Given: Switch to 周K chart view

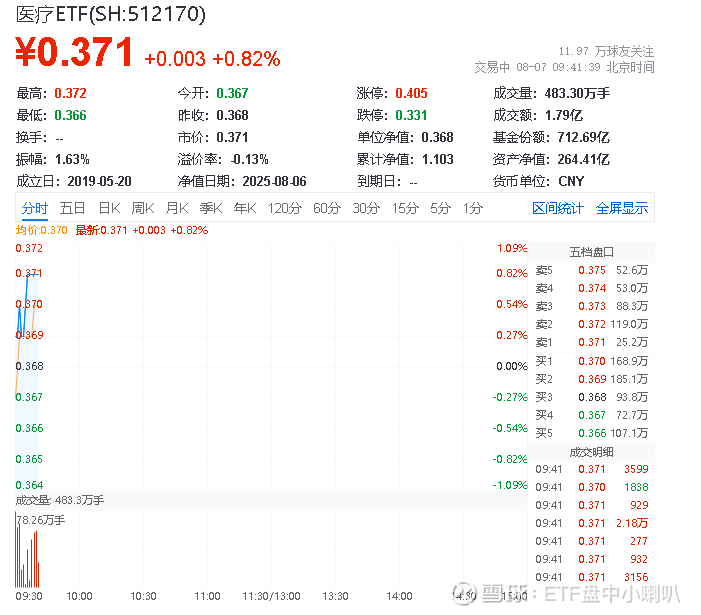Looking at the screenshot, I should point(143,208).
